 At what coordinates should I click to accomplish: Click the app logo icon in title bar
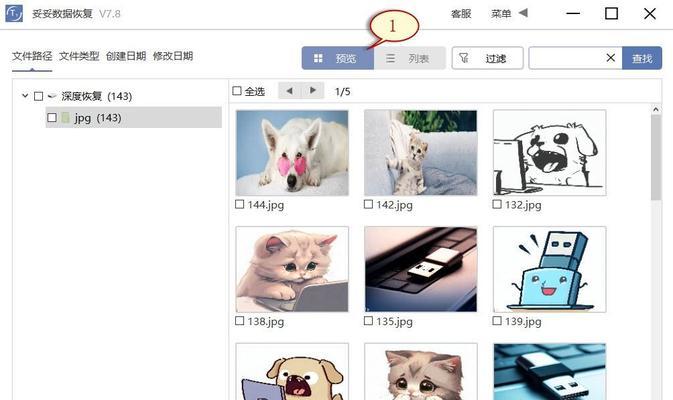coord(14,13)
